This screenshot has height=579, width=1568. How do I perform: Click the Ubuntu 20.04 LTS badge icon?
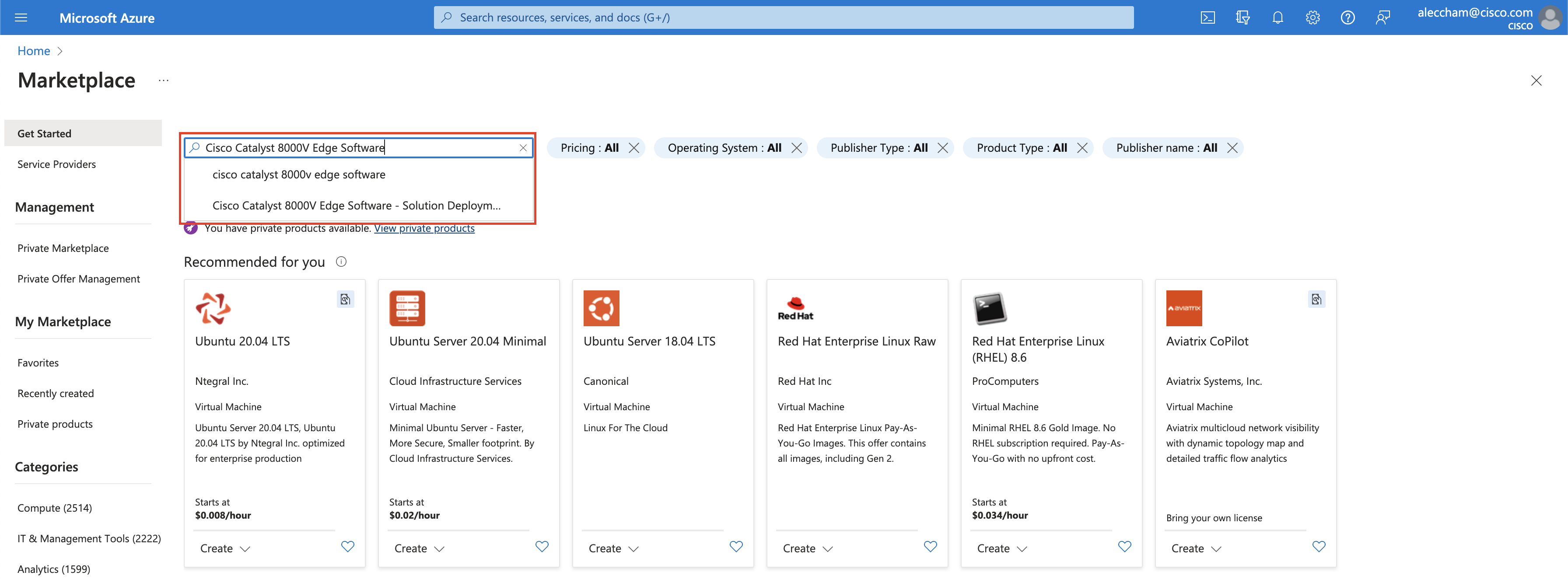[345, 299]
